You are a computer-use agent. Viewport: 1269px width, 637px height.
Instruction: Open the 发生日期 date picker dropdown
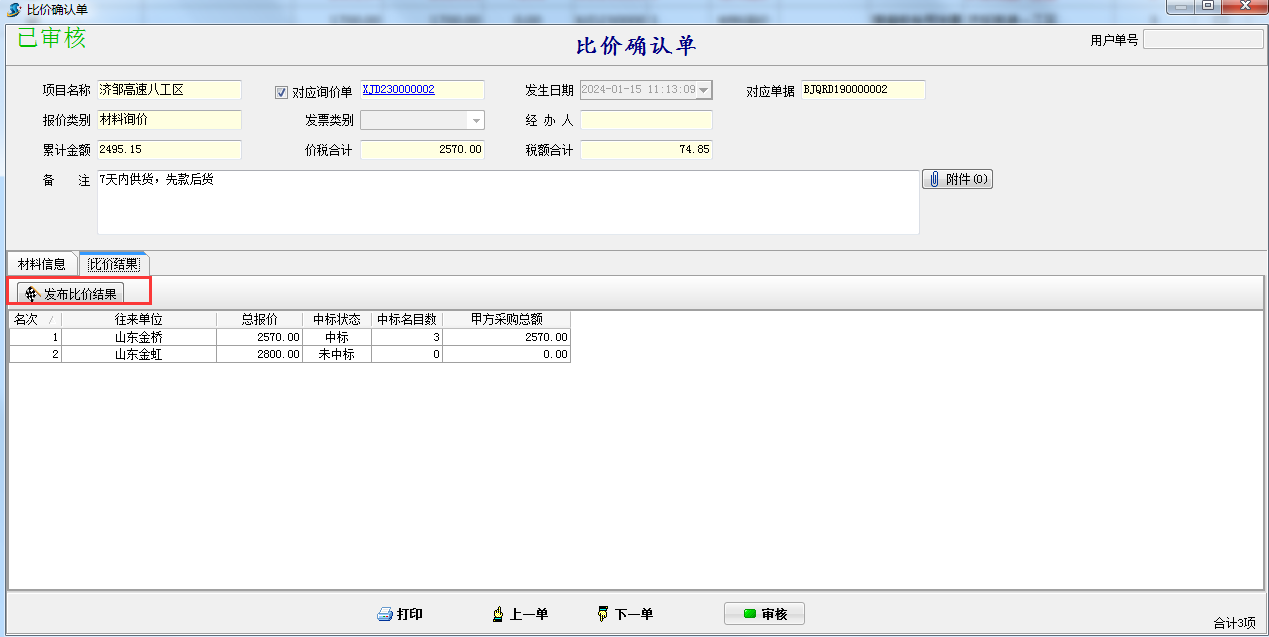[704, 91]
